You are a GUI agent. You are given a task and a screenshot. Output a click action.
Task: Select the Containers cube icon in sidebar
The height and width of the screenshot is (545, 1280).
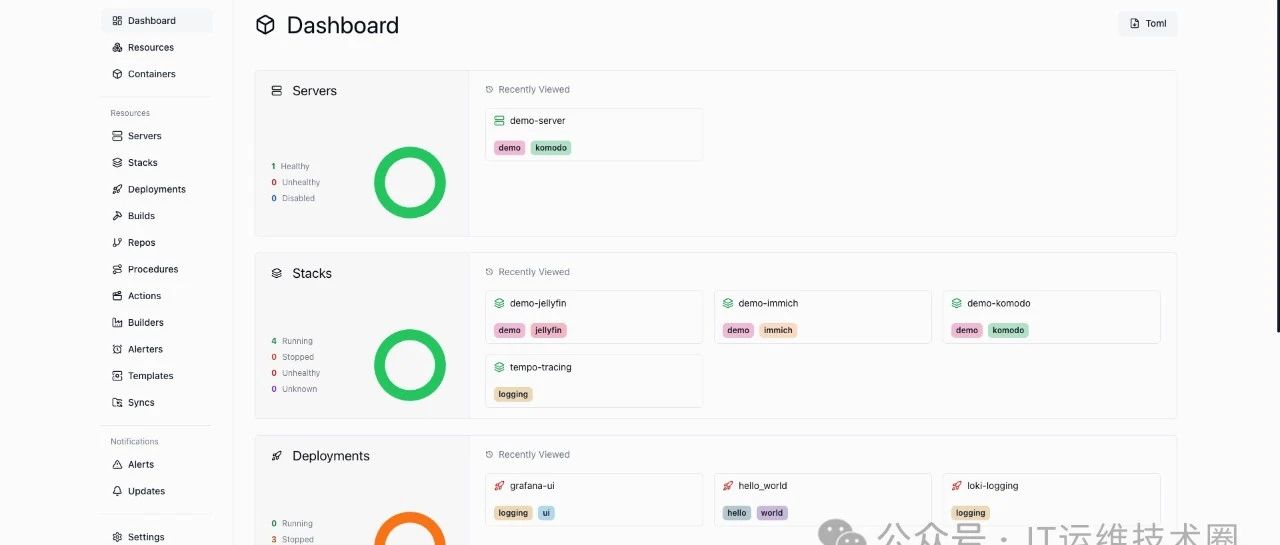(x=117, y=74)
